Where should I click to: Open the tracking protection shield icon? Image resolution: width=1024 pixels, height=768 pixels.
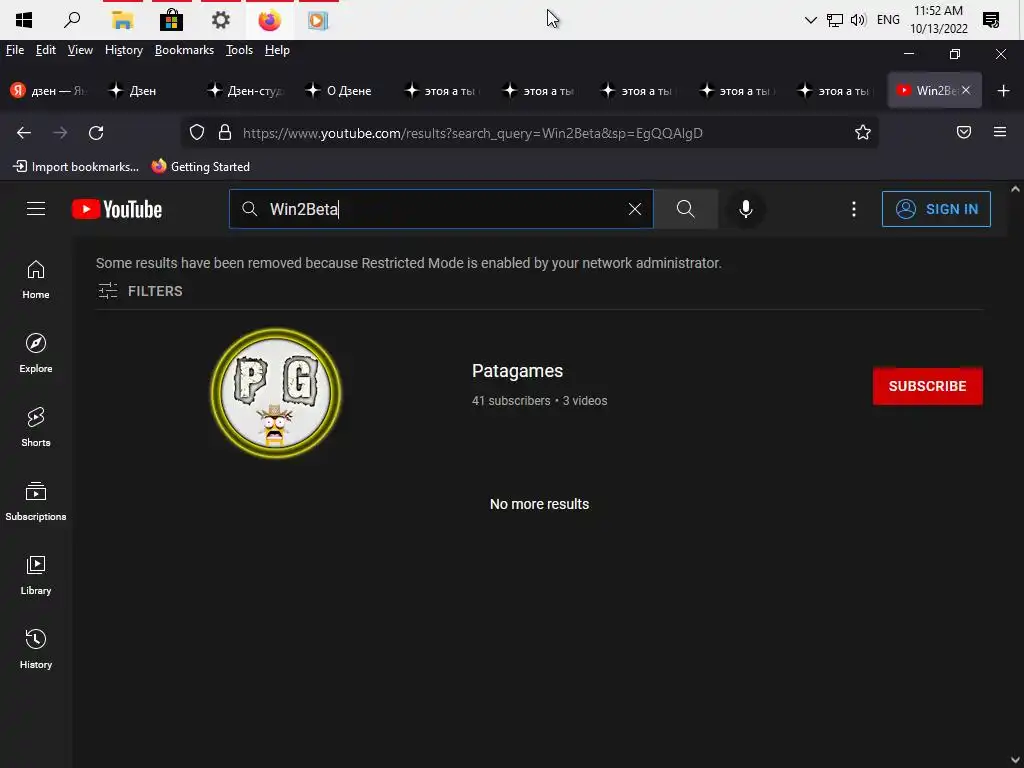pyautogui.click(x=197, y=133)
